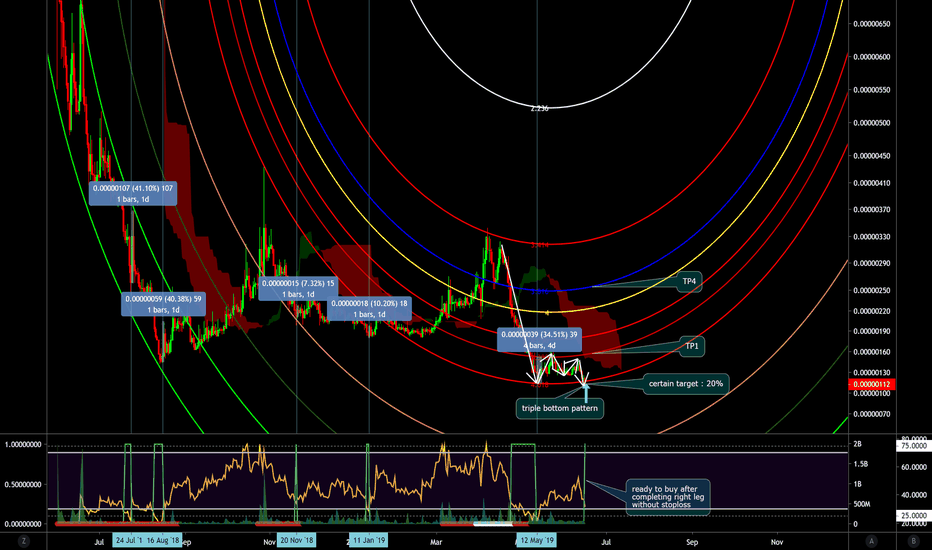932x550 pixels.
Task: Click the 0.00000070 price axis label
Action: click(x=871, y=414)
